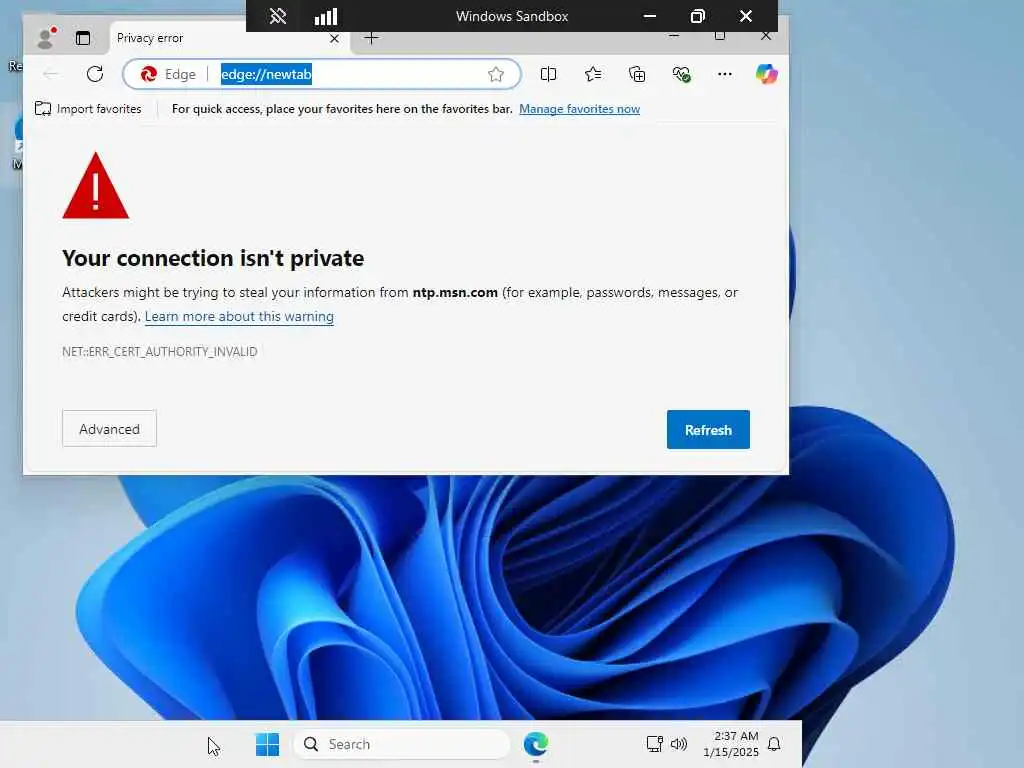Click the Edge profile avatar icon
Image resolution: width=1024 pixels, height=768 pixels.
tap(46, 38)
